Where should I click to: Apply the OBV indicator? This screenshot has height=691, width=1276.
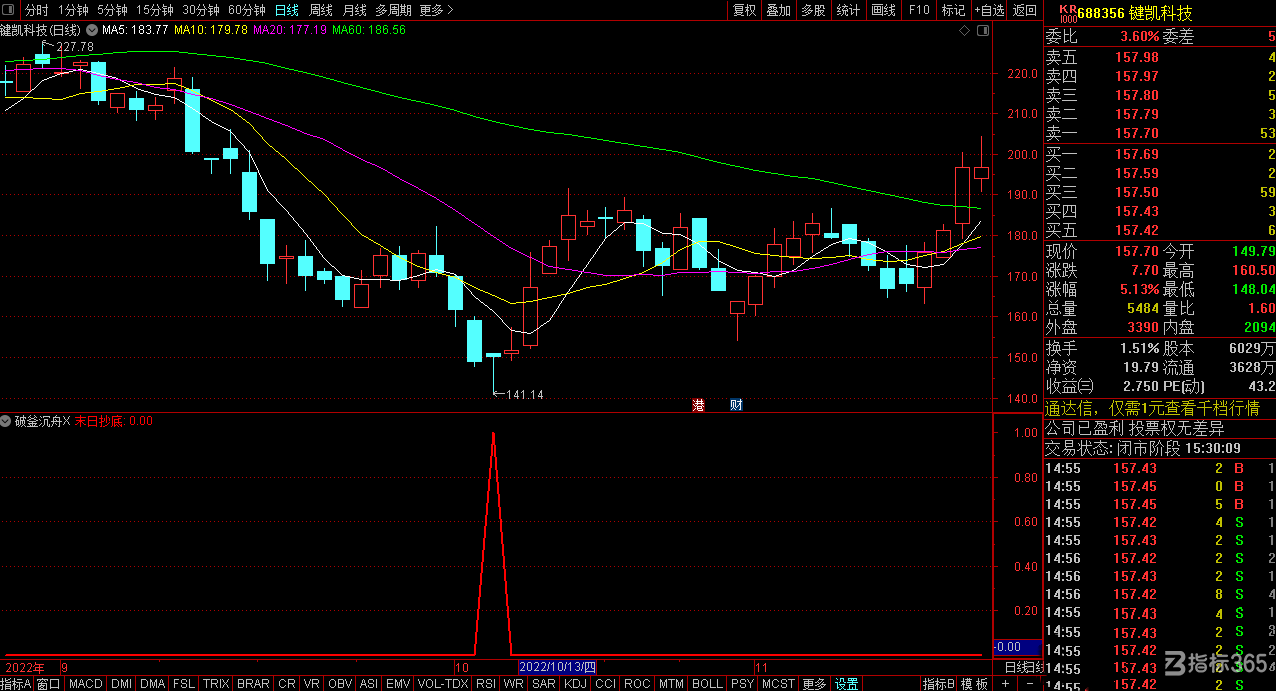click(340, 684)
